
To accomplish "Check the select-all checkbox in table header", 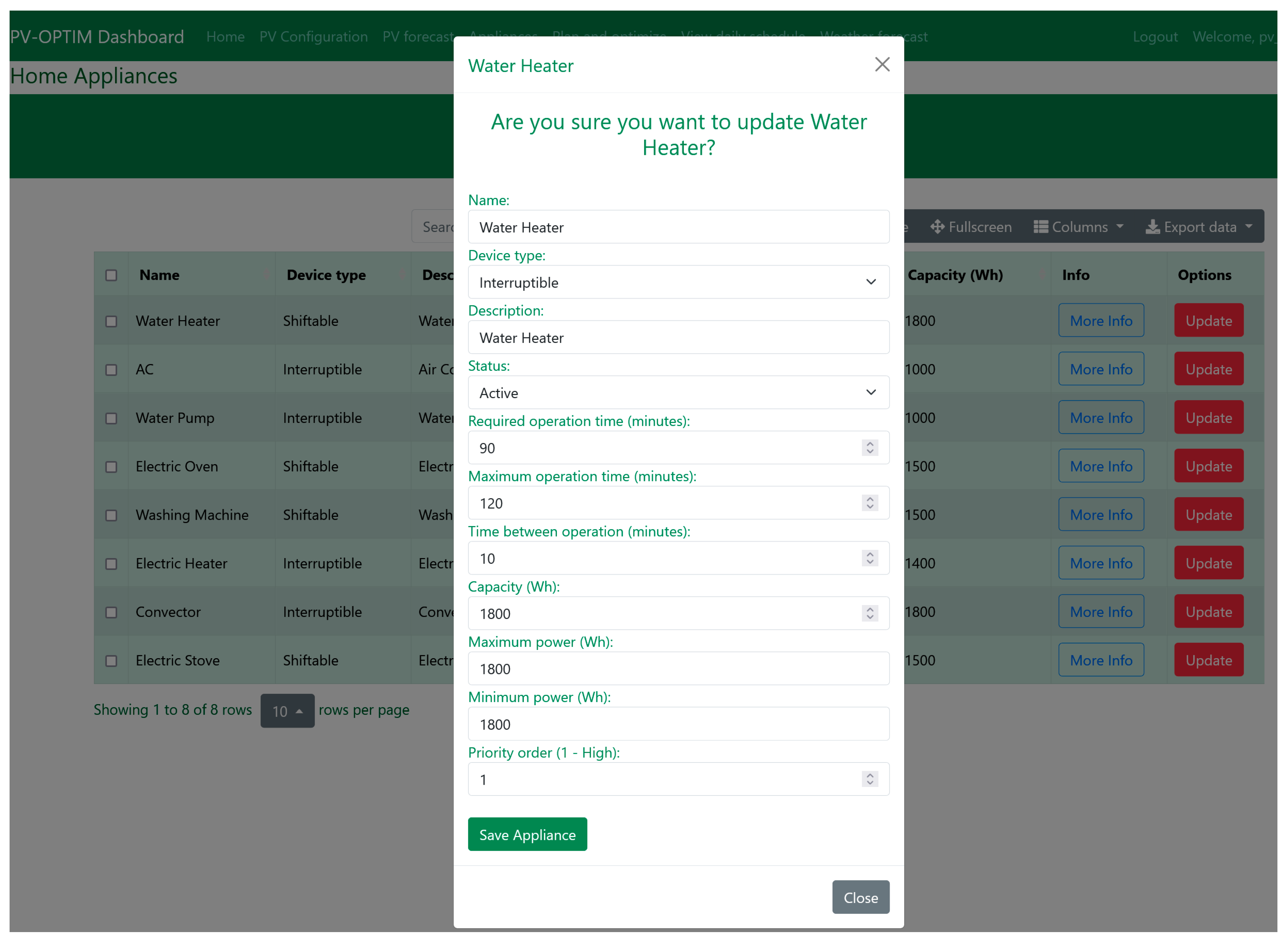I will (111, 275).
